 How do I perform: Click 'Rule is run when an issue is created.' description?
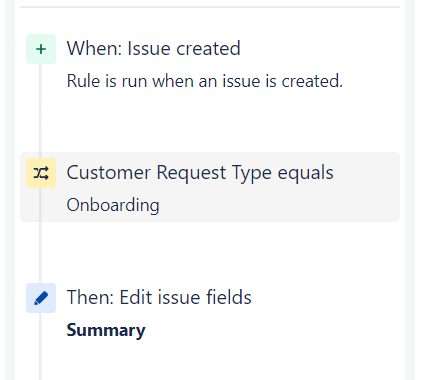(205, 81)
